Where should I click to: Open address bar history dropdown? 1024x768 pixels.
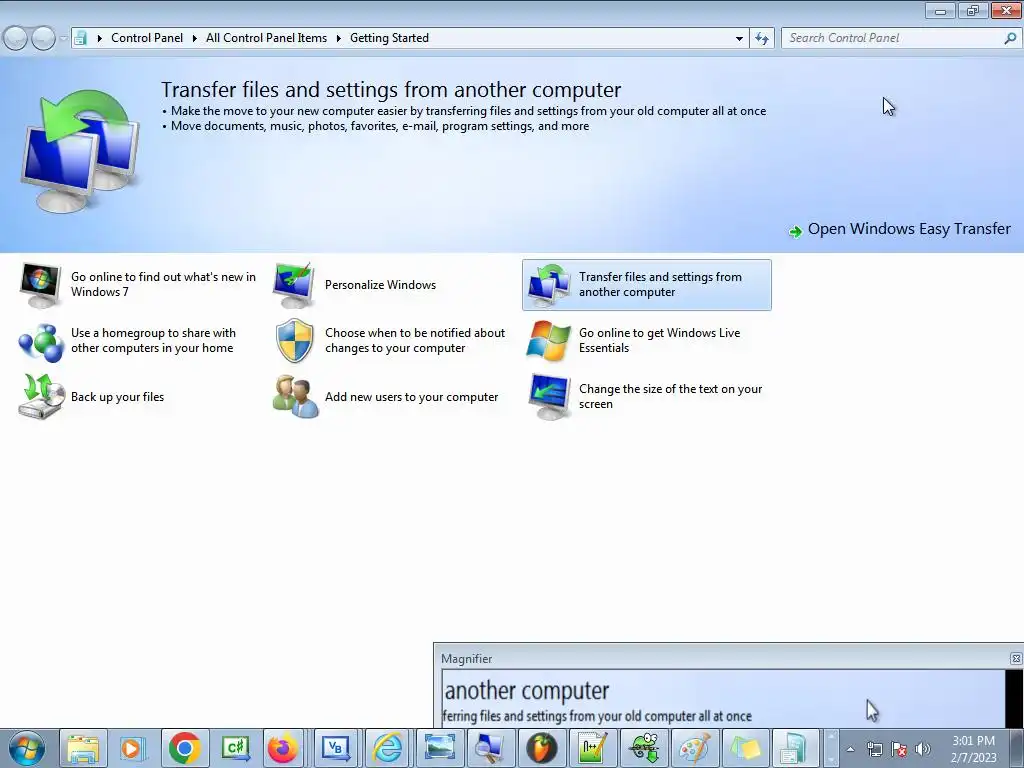pyautogui.click(x=739, y=38)
